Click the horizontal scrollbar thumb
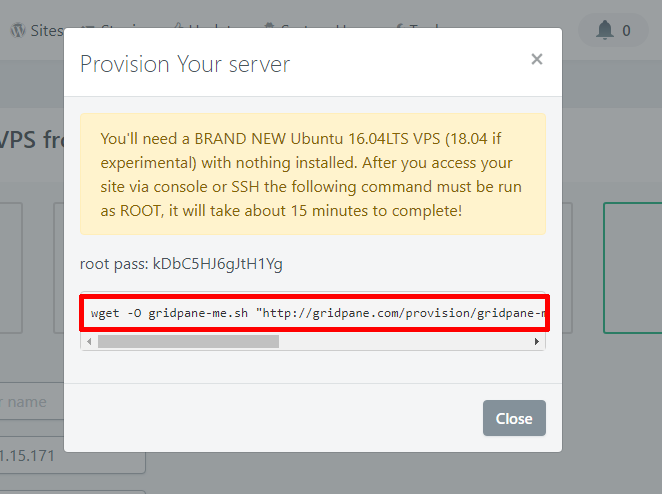The width and height of the screenshot is (662, 494). coord(188,341)
